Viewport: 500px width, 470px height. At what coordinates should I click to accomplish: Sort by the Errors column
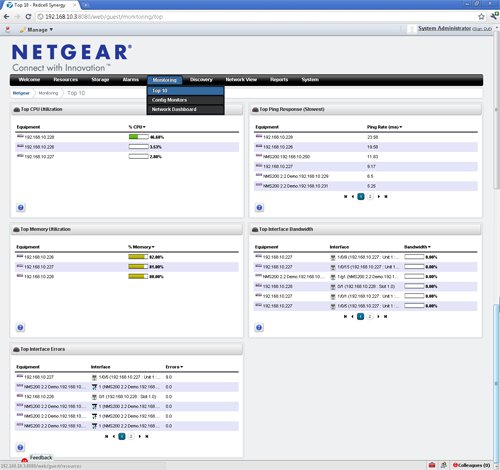coord(174,367)
